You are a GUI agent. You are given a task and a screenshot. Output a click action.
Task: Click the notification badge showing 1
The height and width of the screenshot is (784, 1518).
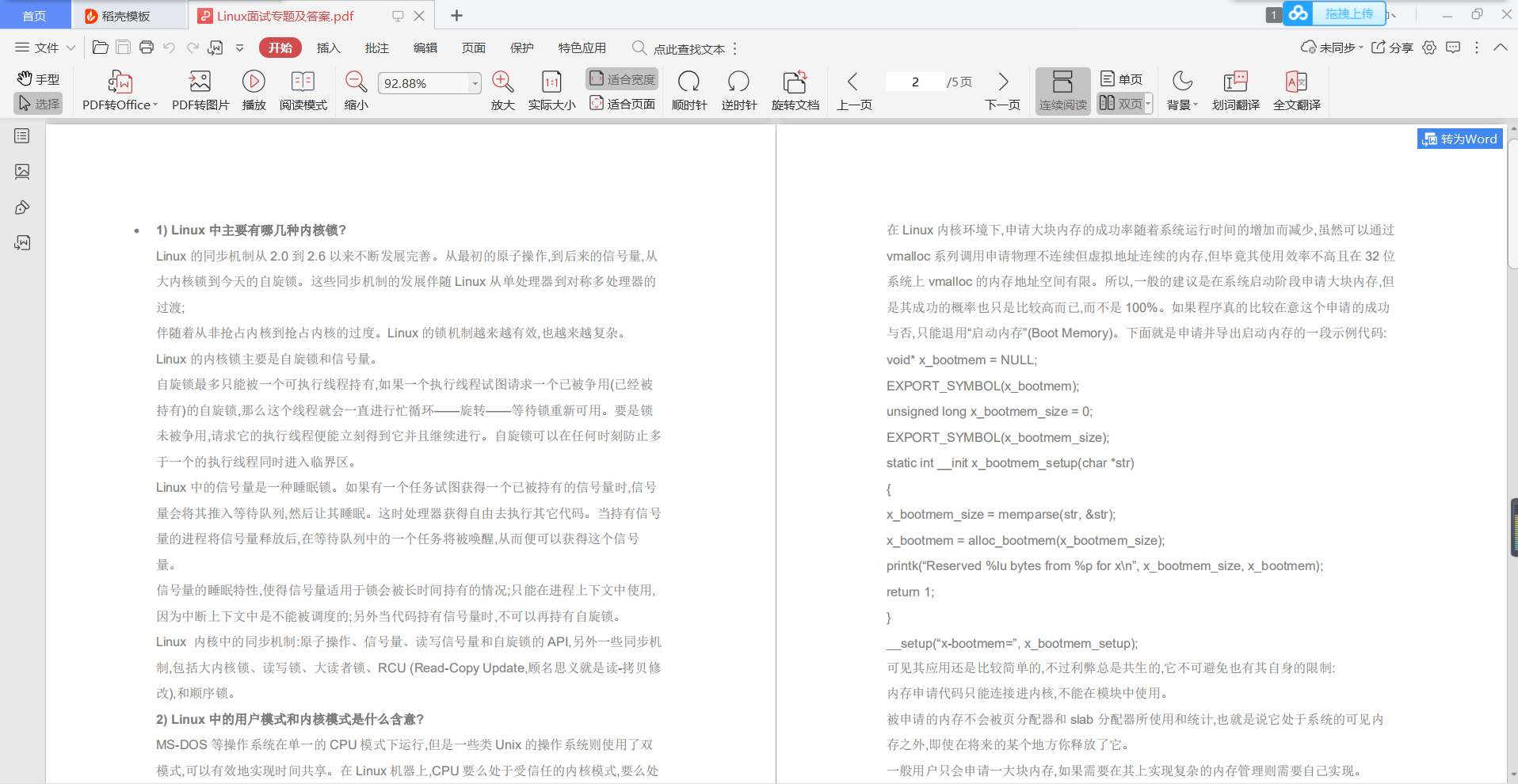point(1273,15)
